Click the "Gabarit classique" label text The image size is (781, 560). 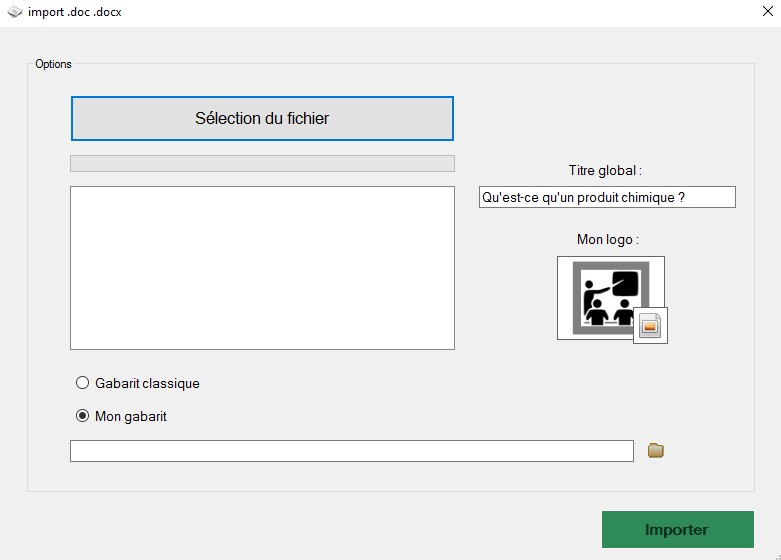point(147,383)
